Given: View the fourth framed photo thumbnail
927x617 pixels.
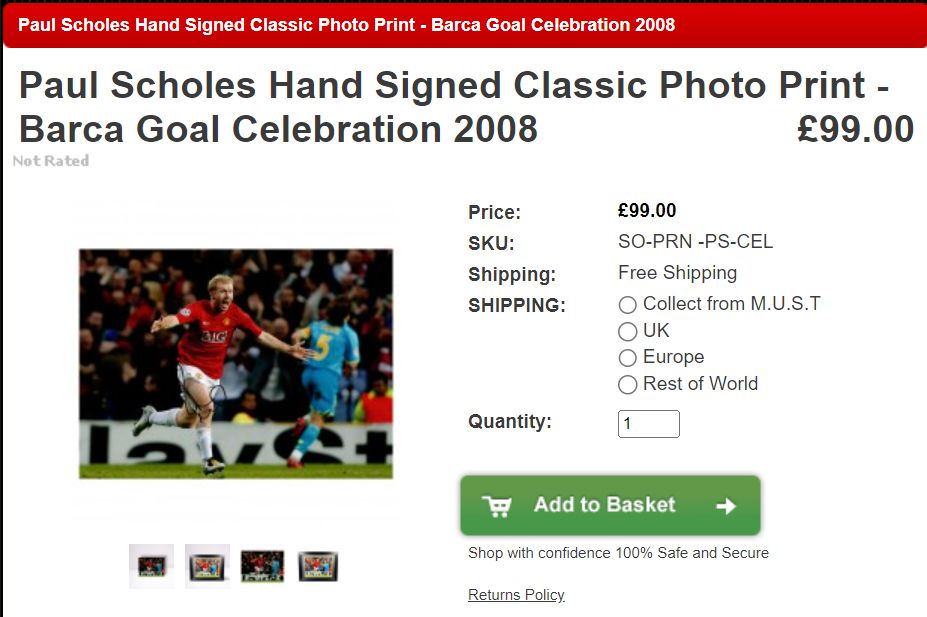Looking at the screenshot, I should tap(318, 566).
